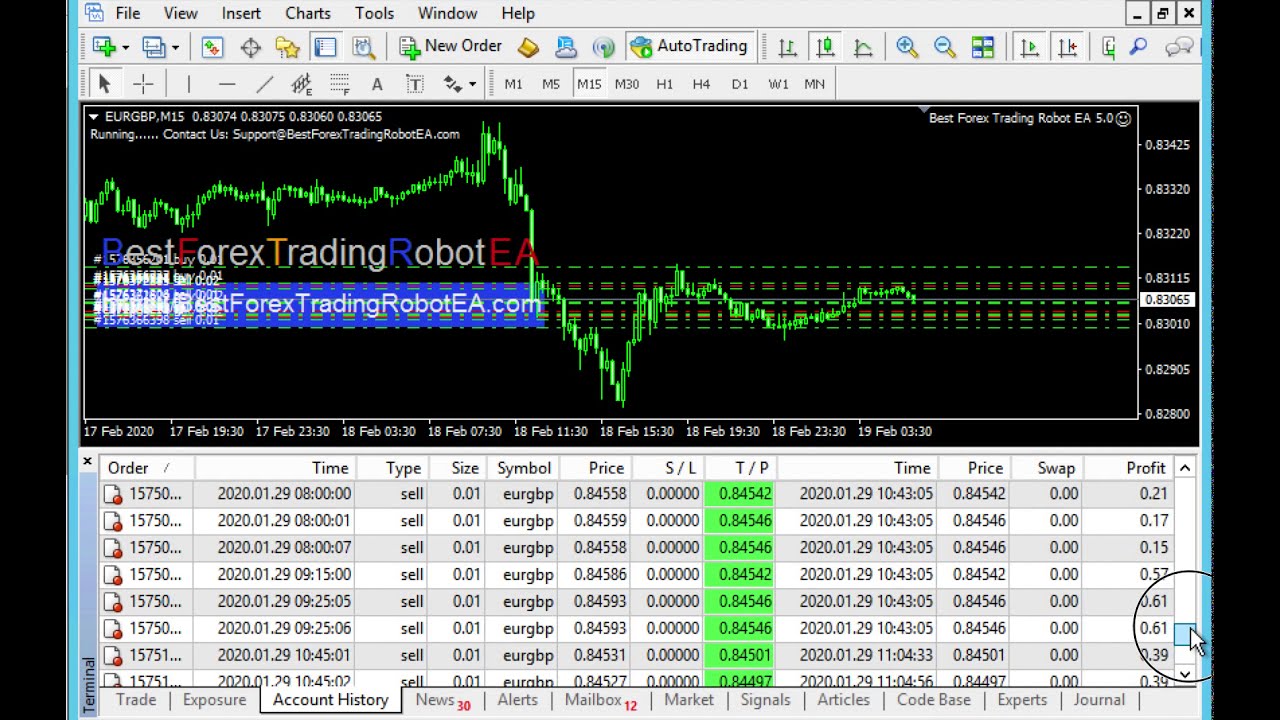Expand the Profiles dropdown arrow

click(x=175, y=47)
